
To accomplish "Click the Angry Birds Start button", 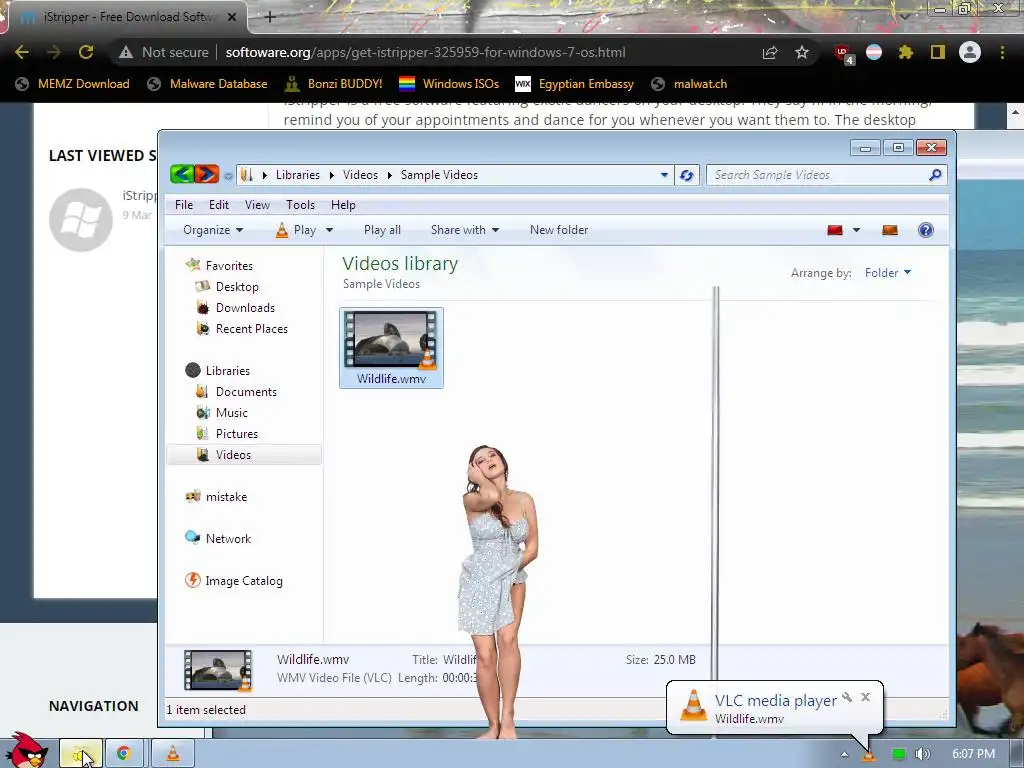I will [26, 751].
